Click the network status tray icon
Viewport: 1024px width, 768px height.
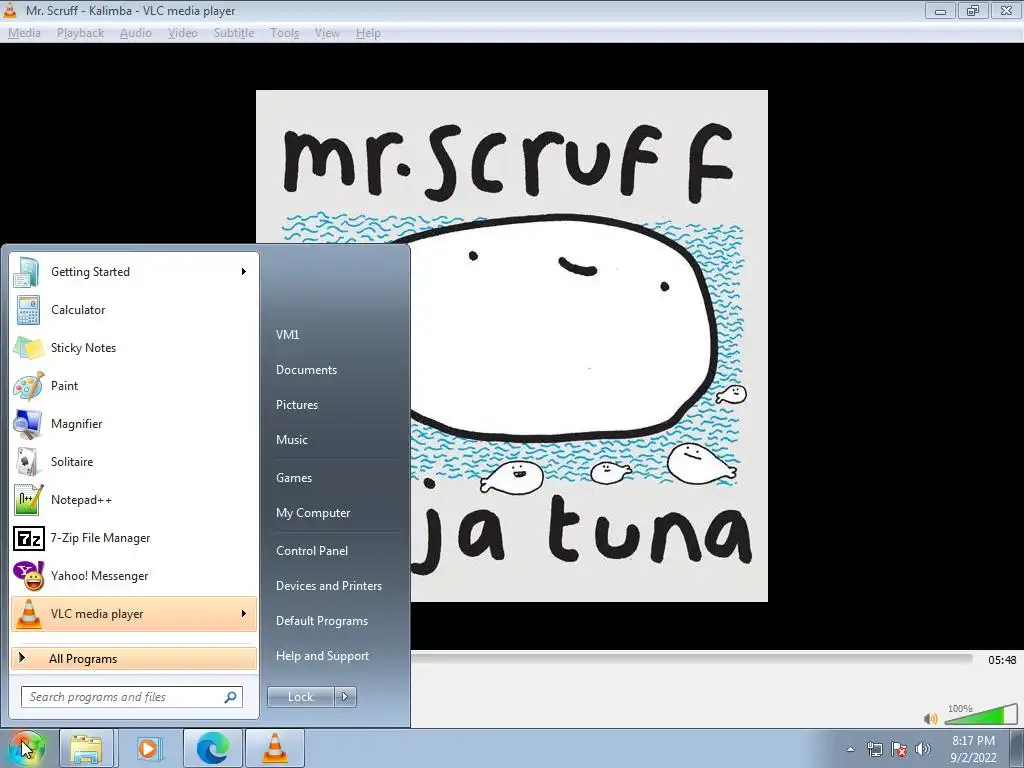(874, 749)
